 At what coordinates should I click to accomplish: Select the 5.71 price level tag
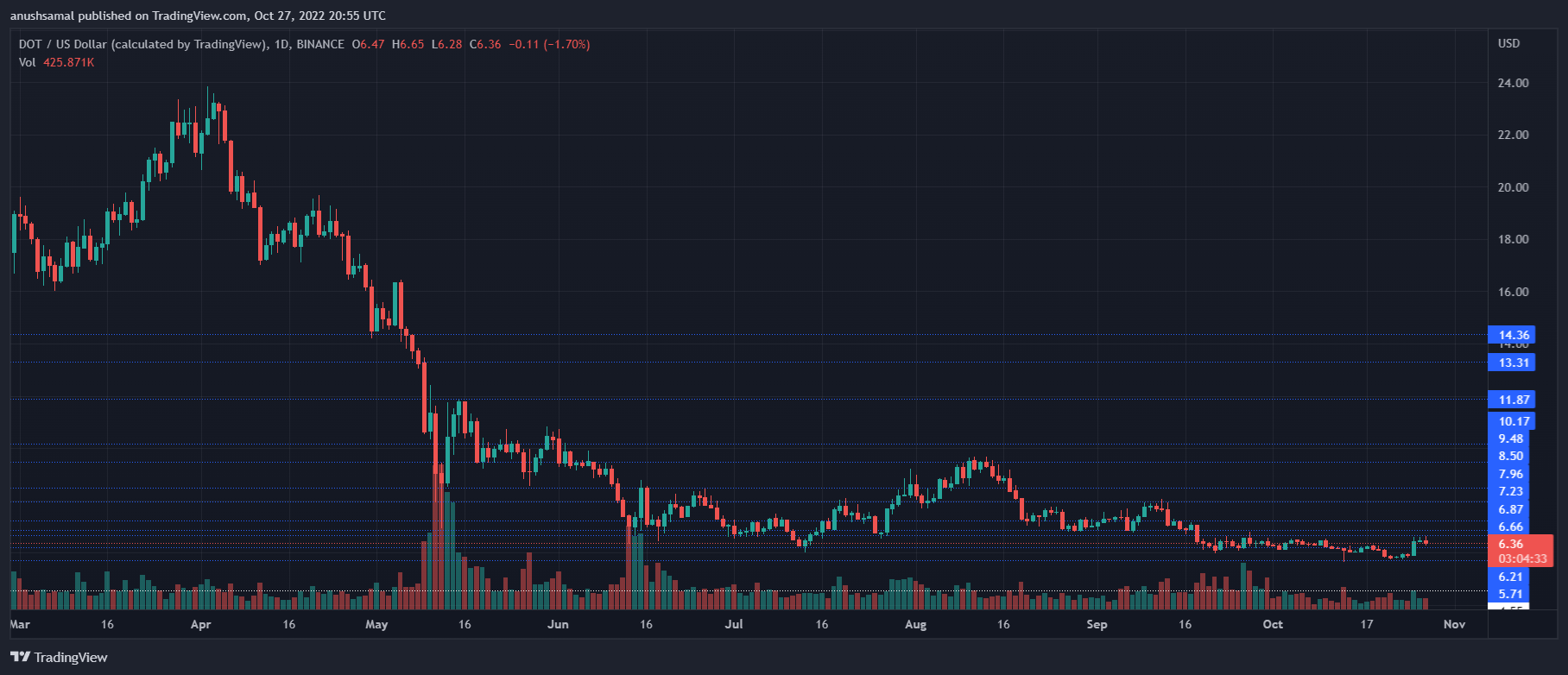pos(1509,594)
